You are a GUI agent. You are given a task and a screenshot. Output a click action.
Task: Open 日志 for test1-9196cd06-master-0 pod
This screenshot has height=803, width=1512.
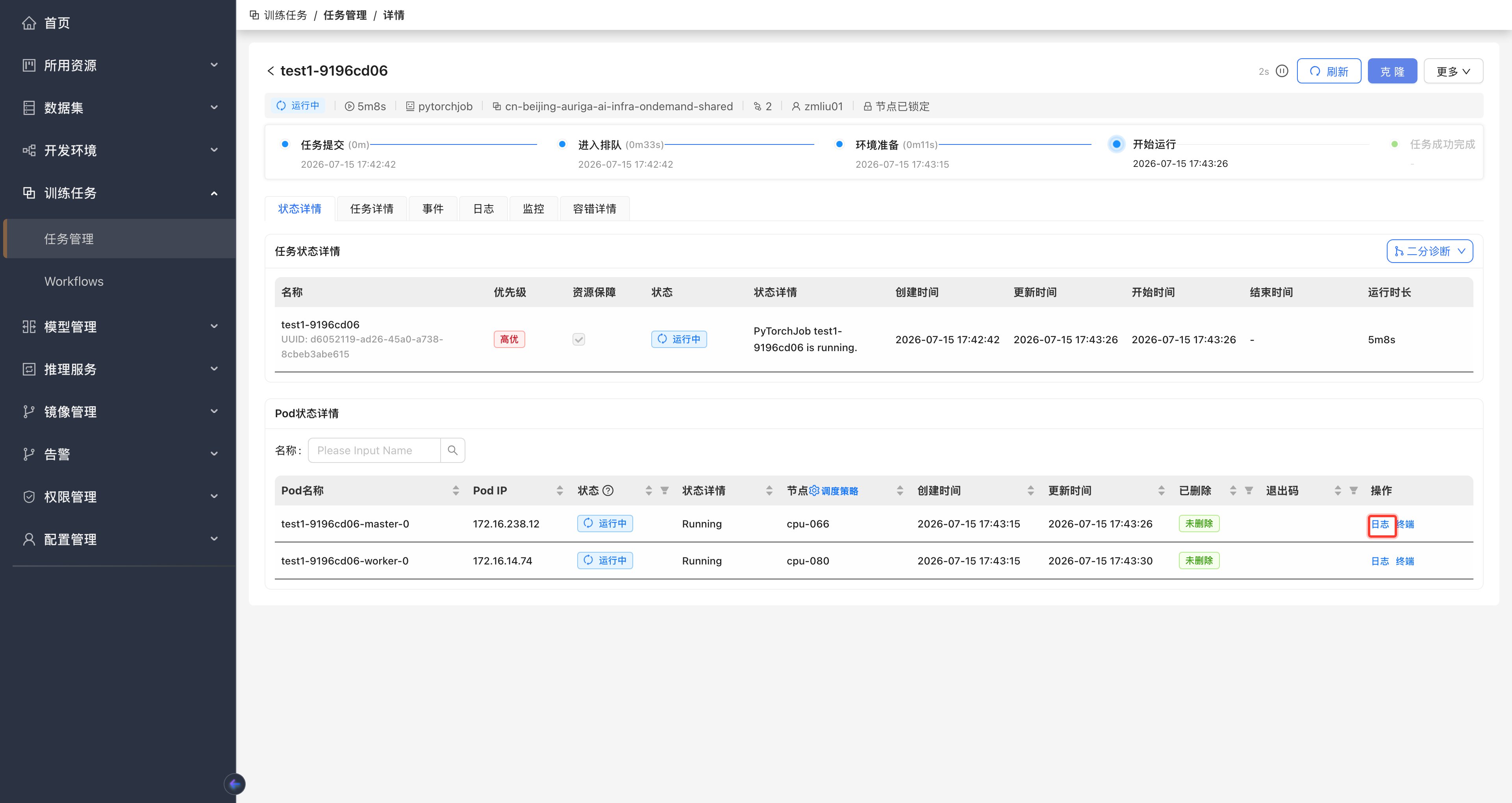coord(1380,524)
